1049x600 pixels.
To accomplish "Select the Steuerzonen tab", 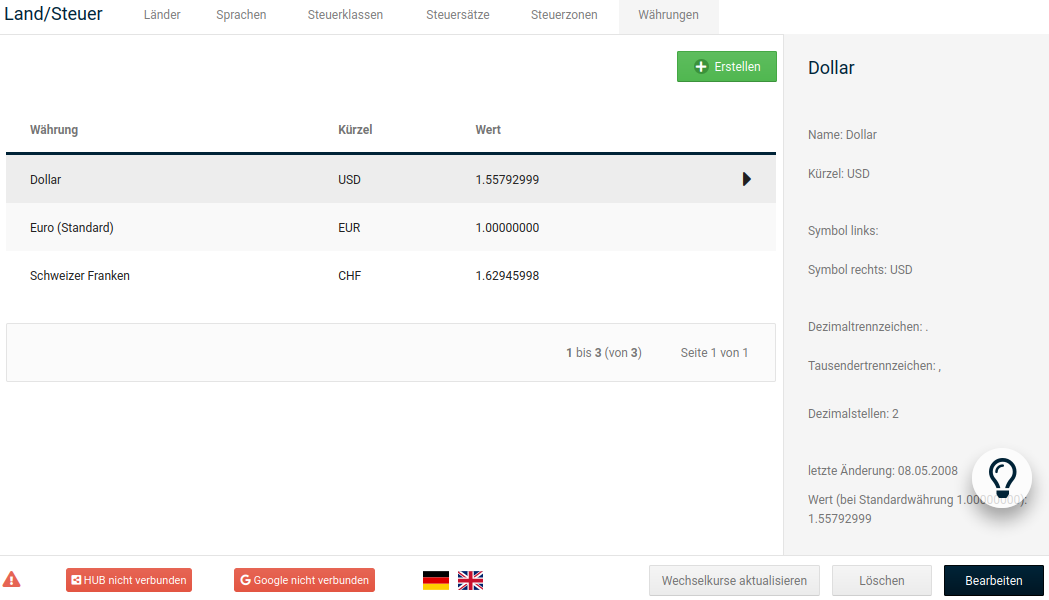I will click(x=564, y=15).
